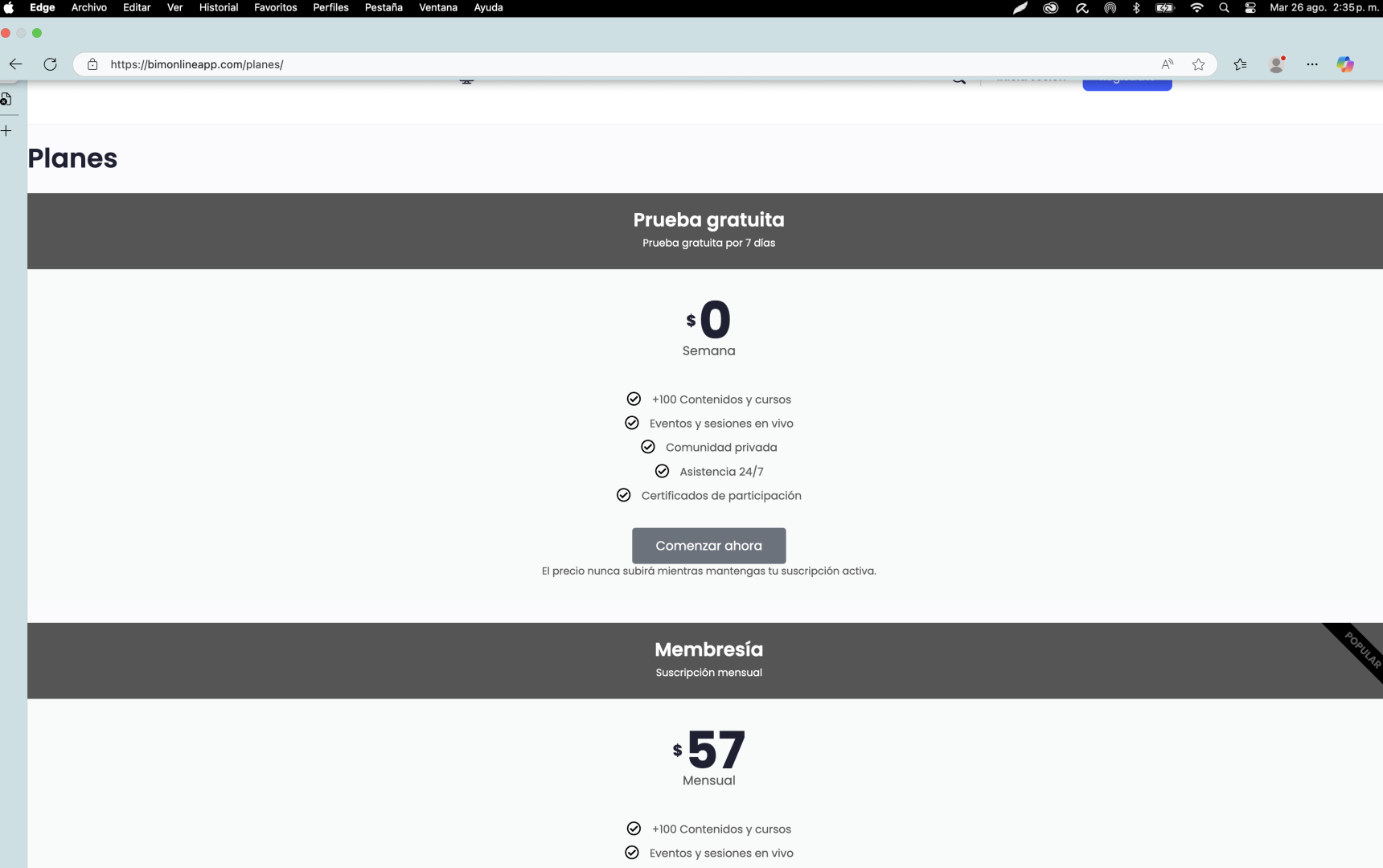This screenshot has height=868, width=1383.
Task: Open Creative Cloud in menu bar
Action: (1050, 8)
